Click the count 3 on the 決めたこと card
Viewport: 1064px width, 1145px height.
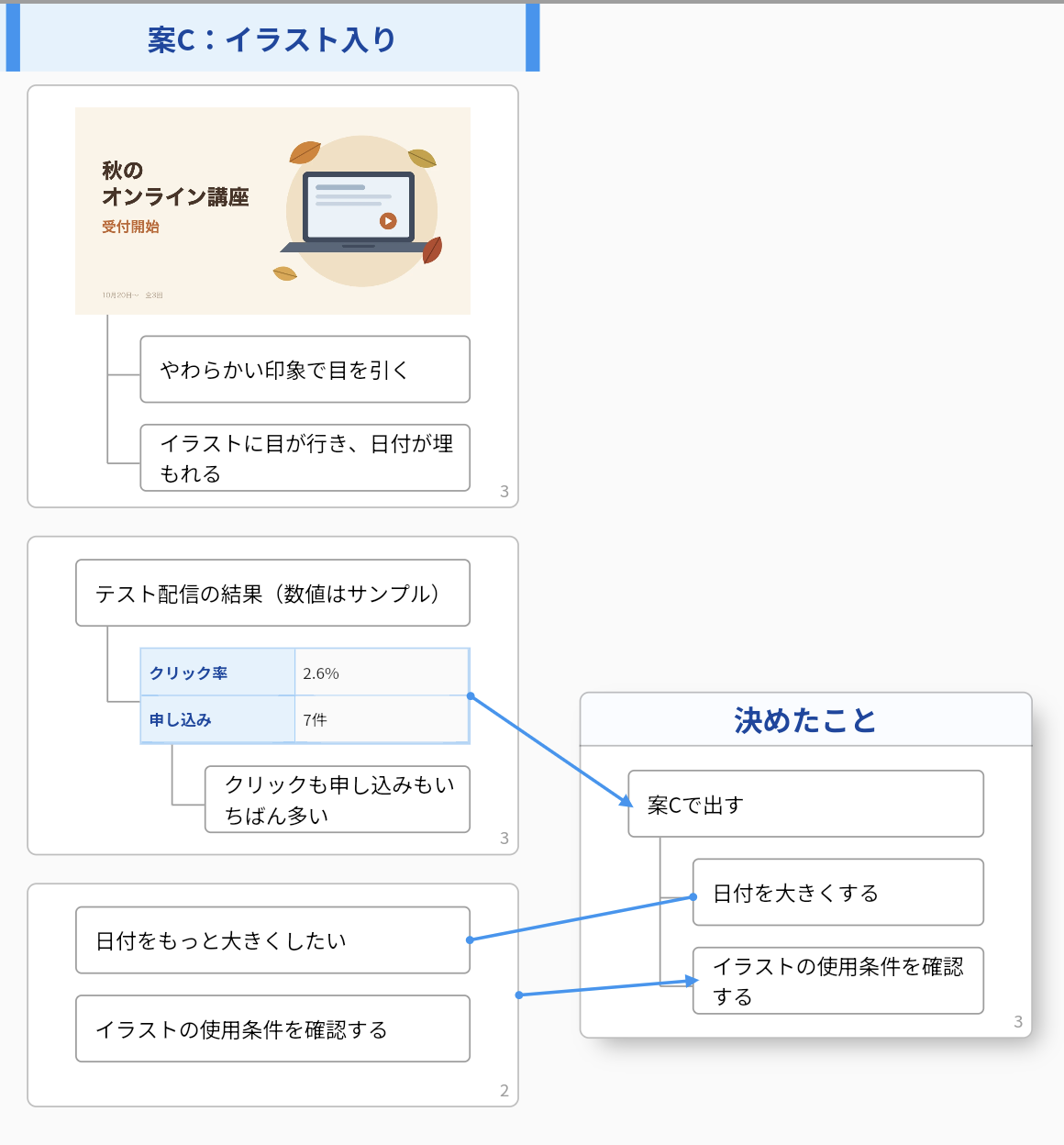pos(1018,1022)
